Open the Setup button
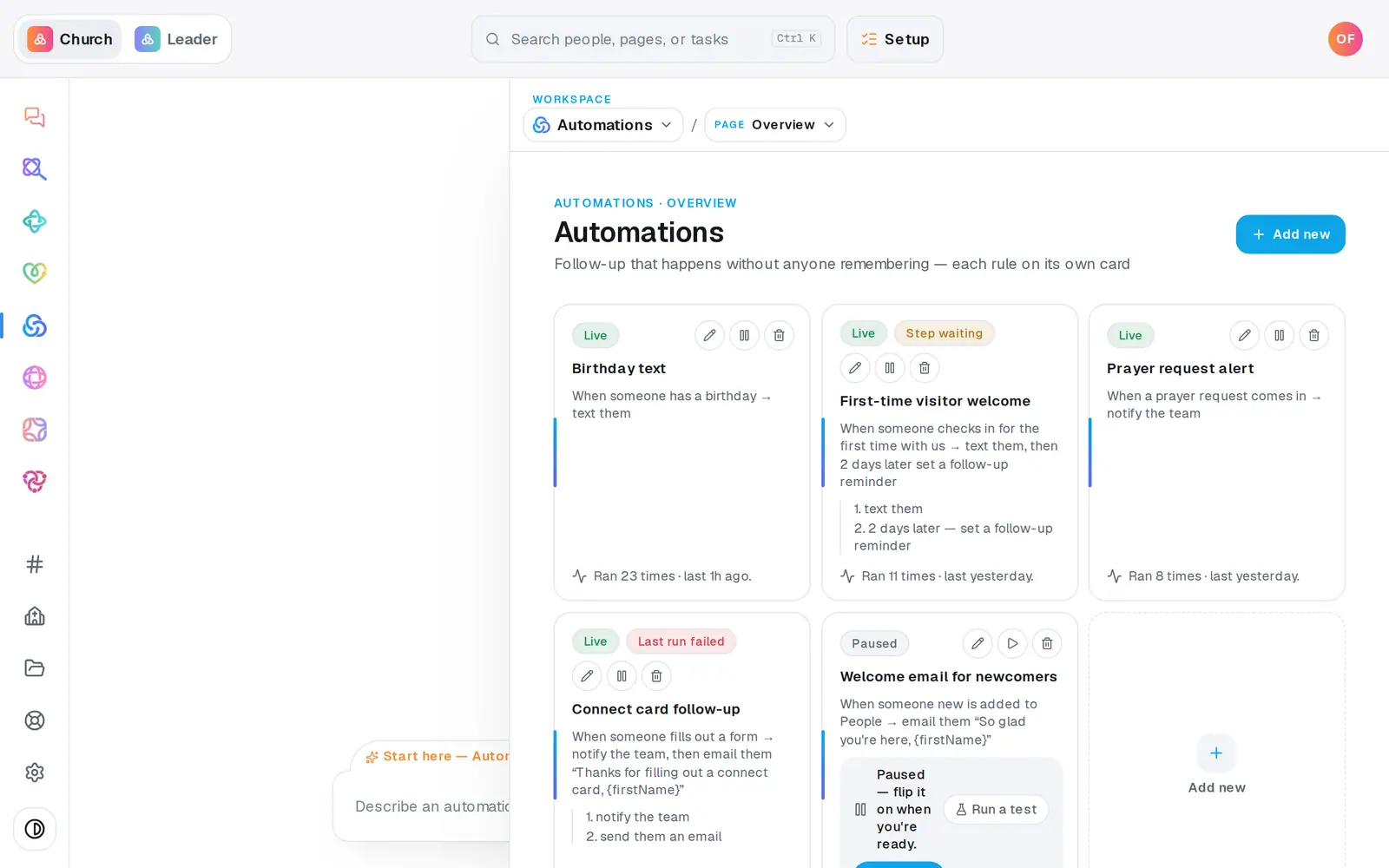Screen dimensions: 1389x868 coord(895,39)
